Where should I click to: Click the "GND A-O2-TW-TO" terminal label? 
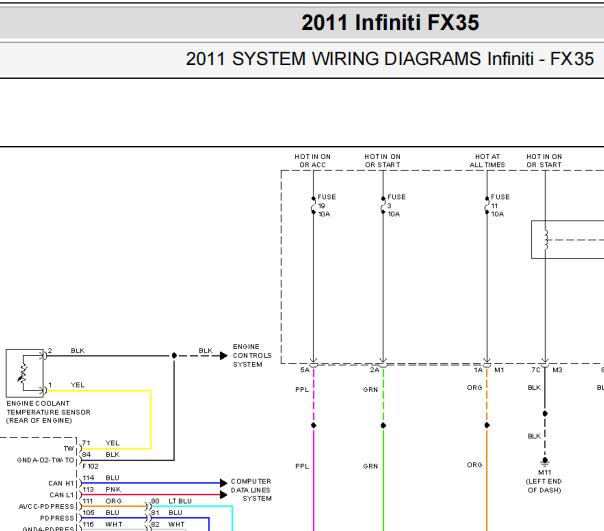[45, 460]
